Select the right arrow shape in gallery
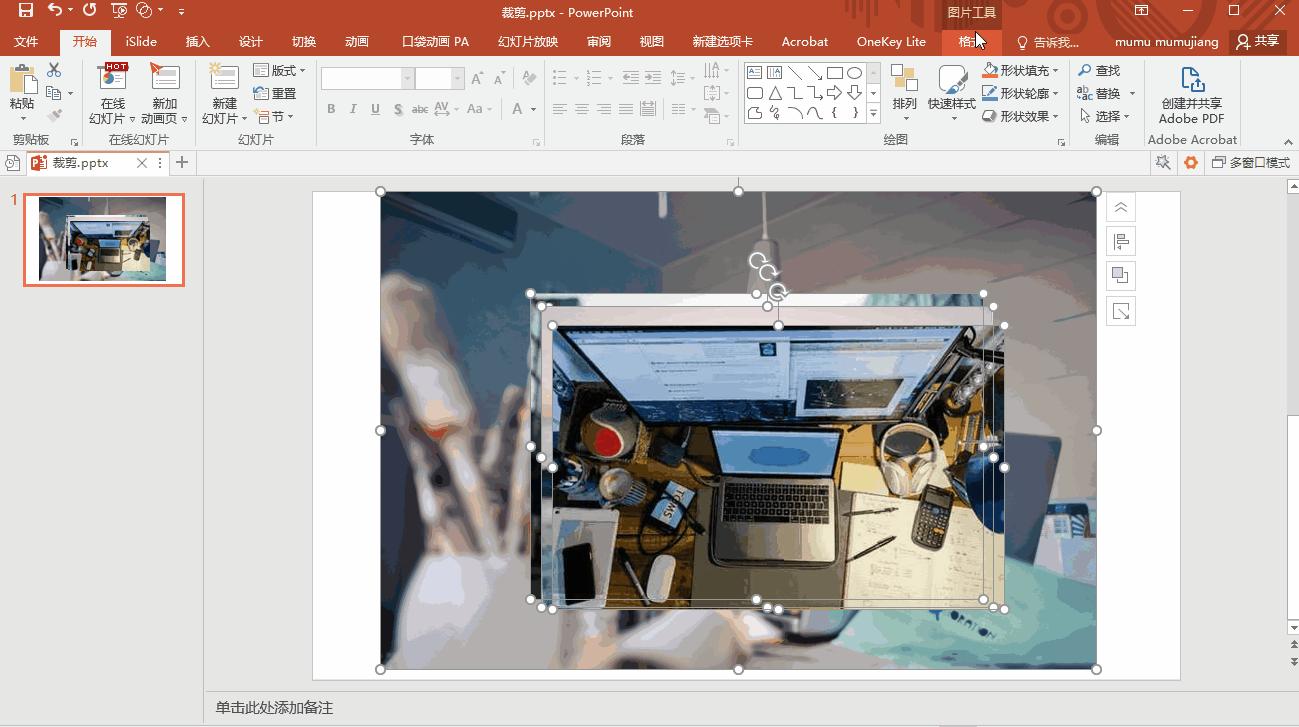The height and width of the screenshot is (727, 1299). click(834, 93)
